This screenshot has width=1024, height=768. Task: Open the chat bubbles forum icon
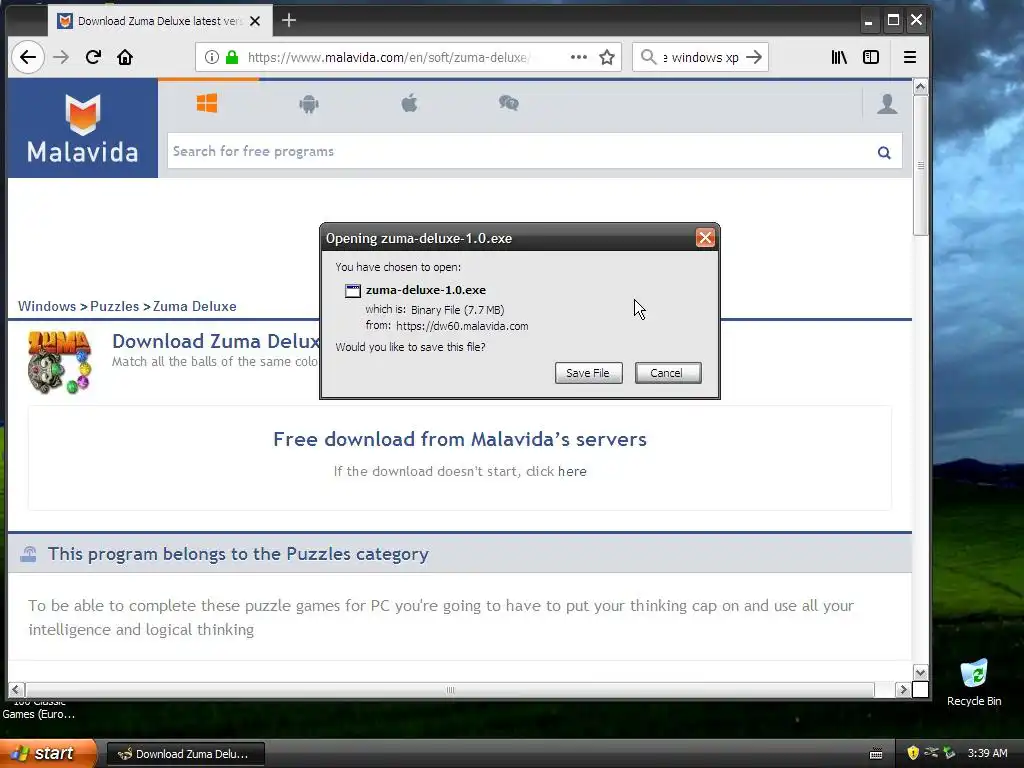[x=509, y=103]
